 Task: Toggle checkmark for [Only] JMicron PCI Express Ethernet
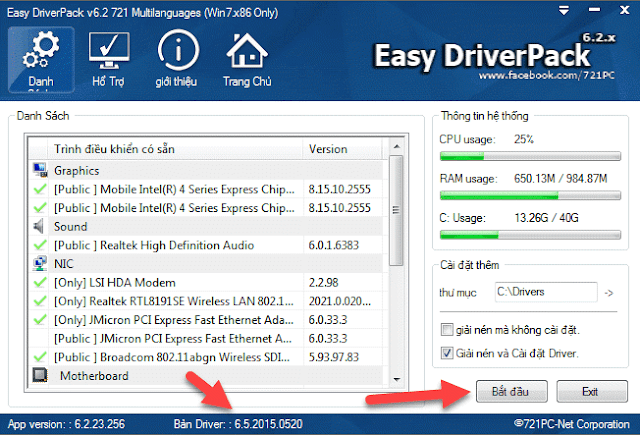tap(40, 320)
